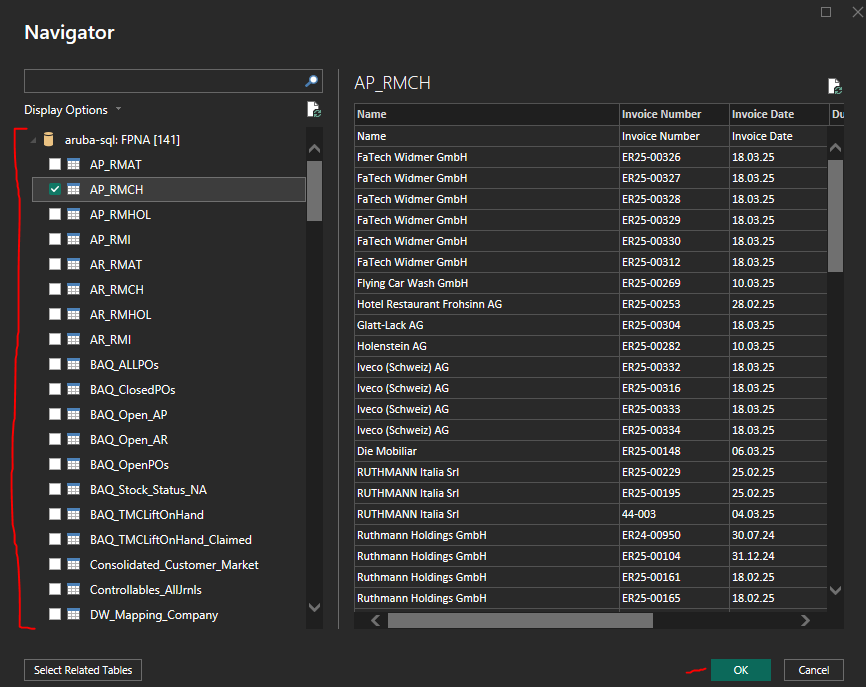Check the AP_RMAT table checkbox
The width and height of the screenshot is (866, 687).
[x=55, y=164]
